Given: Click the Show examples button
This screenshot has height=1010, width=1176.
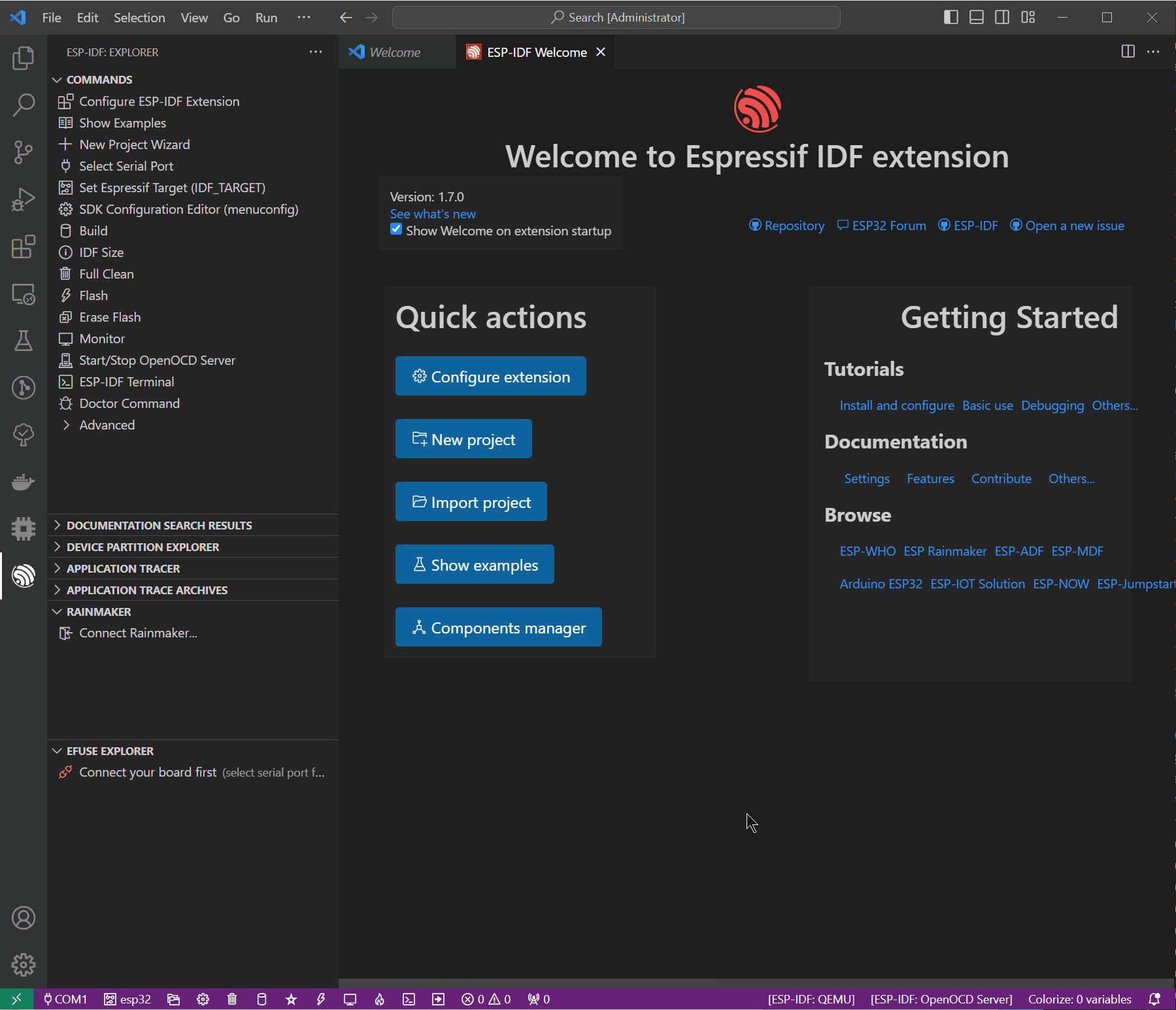Looking at the screenshot, I should (475, 564).
